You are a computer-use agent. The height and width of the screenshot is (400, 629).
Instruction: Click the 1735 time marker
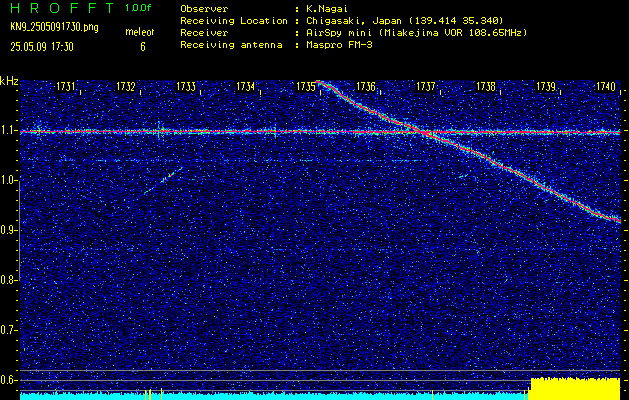click(x=306, y=86)
